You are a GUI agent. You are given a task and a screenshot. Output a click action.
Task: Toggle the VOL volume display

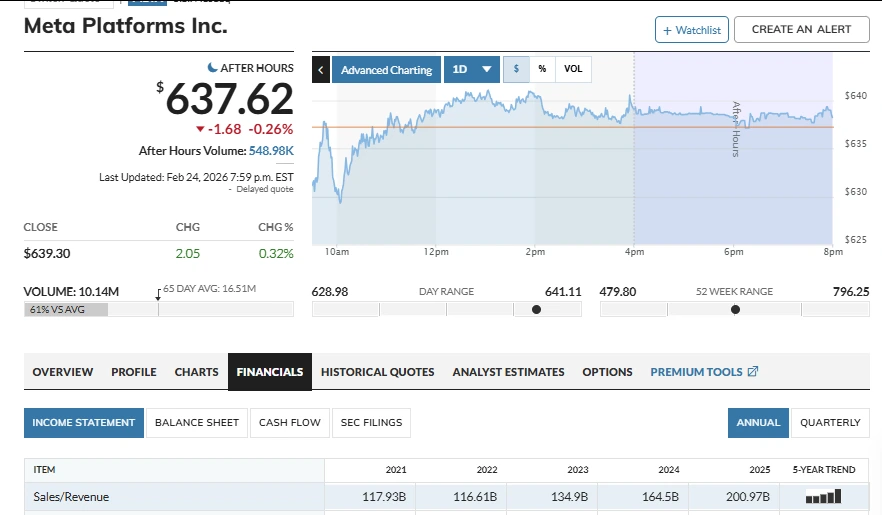pyautogui.click(x=573, y=69)
